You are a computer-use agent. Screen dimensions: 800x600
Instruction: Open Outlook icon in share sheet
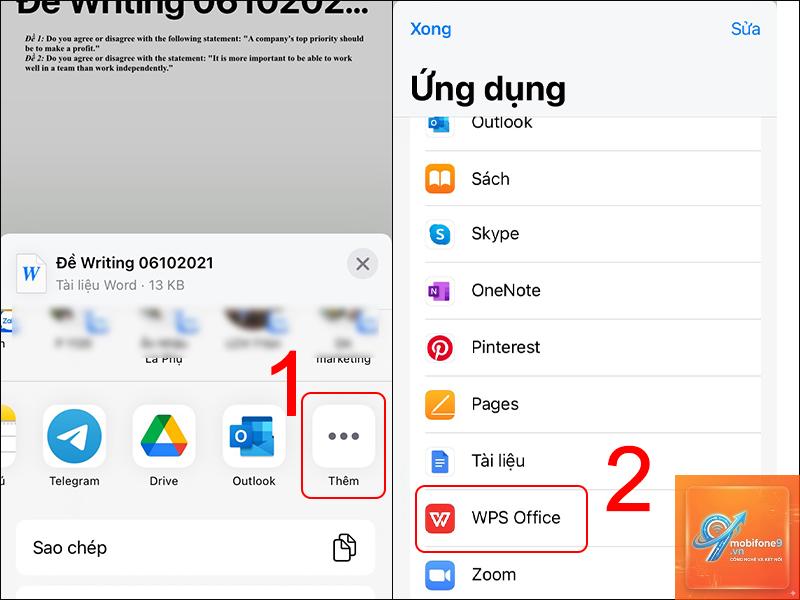point(254,436)
